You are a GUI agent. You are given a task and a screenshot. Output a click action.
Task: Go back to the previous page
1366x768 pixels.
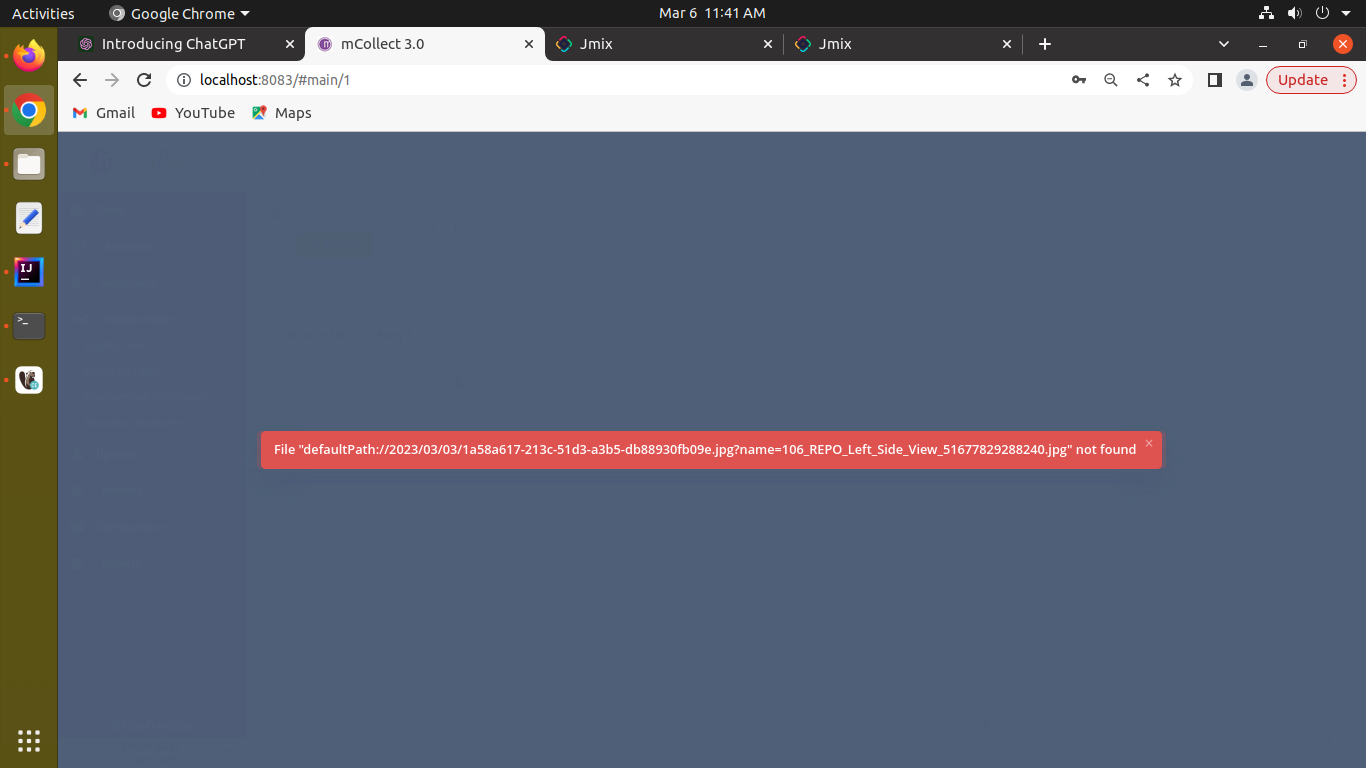[x=80, y=80]
